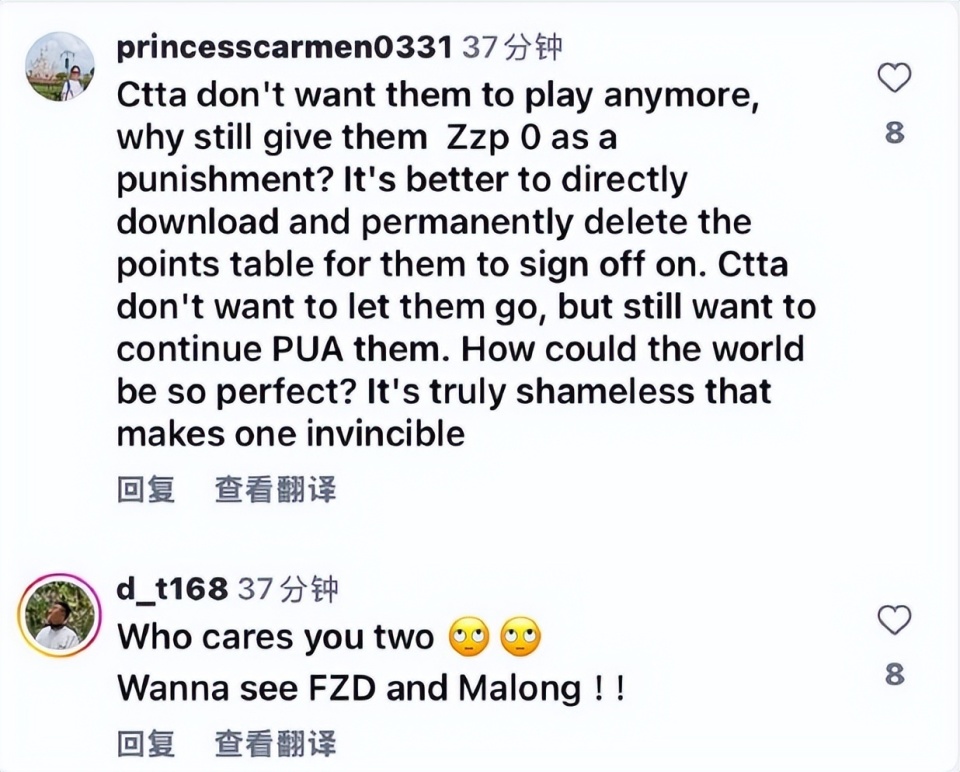Click the "Ctta don't want them to play" line

(438, 95)
